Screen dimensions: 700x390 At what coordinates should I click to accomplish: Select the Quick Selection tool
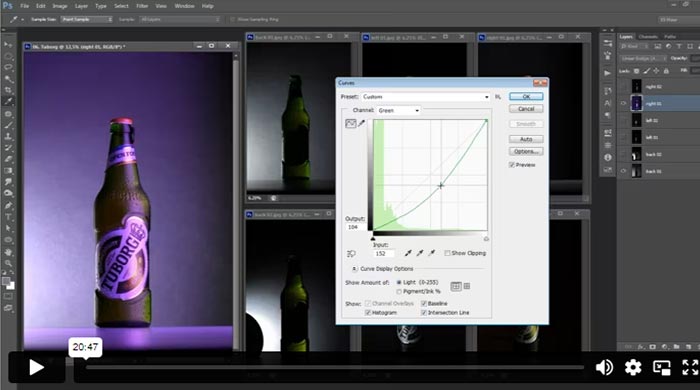[8, 79]
